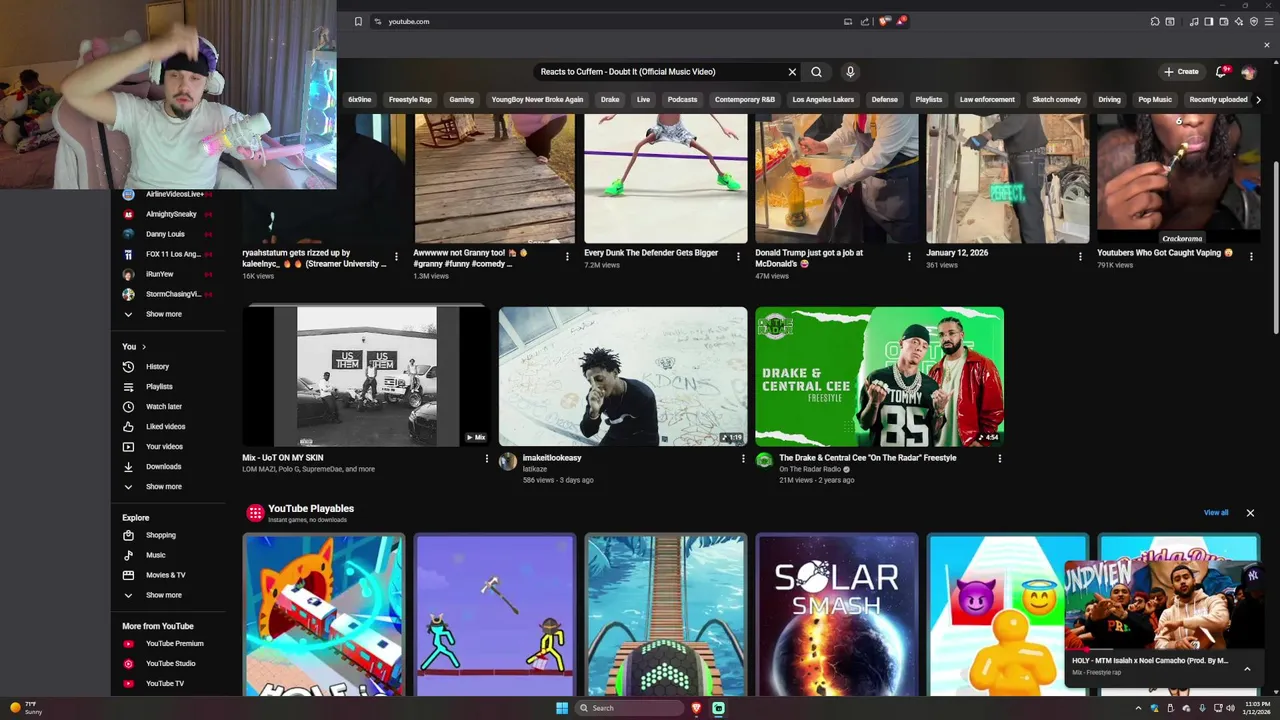1280x720 pixels.
Task: Open the Windows Start button
Action: click(562, 708)
